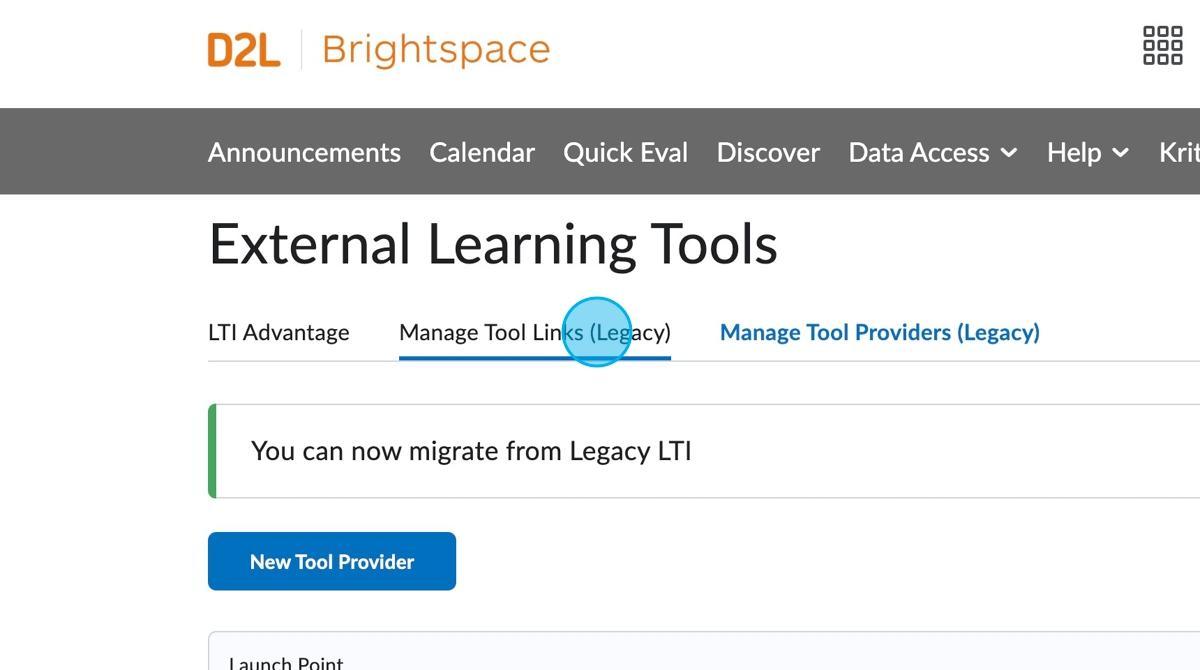Go to Announcements in the navbar
The width and height of the screenshot is (1200, 670).
pos(304,153)
